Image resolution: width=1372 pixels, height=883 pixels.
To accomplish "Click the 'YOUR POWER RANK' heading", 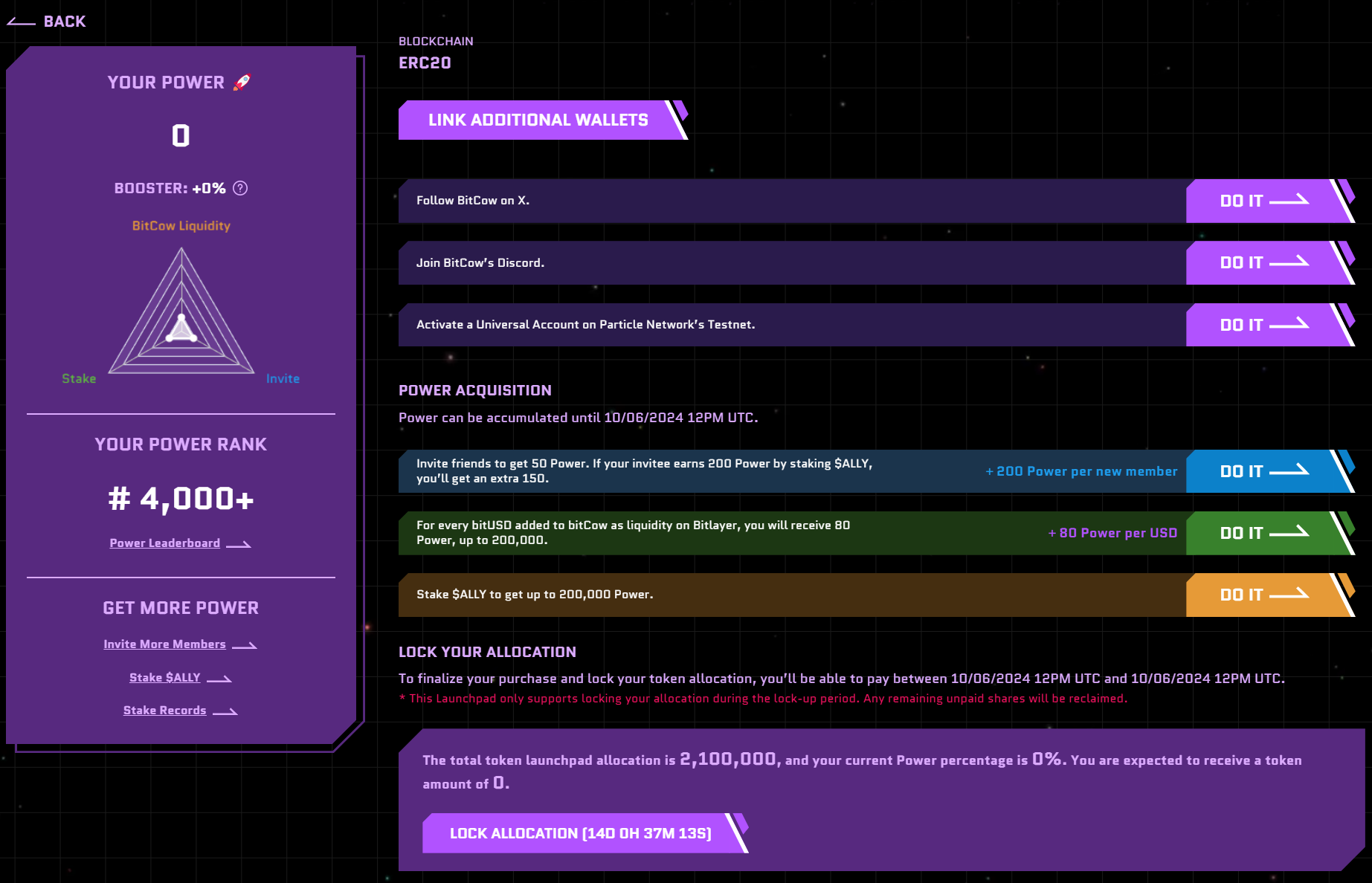I will pos(181,444).
